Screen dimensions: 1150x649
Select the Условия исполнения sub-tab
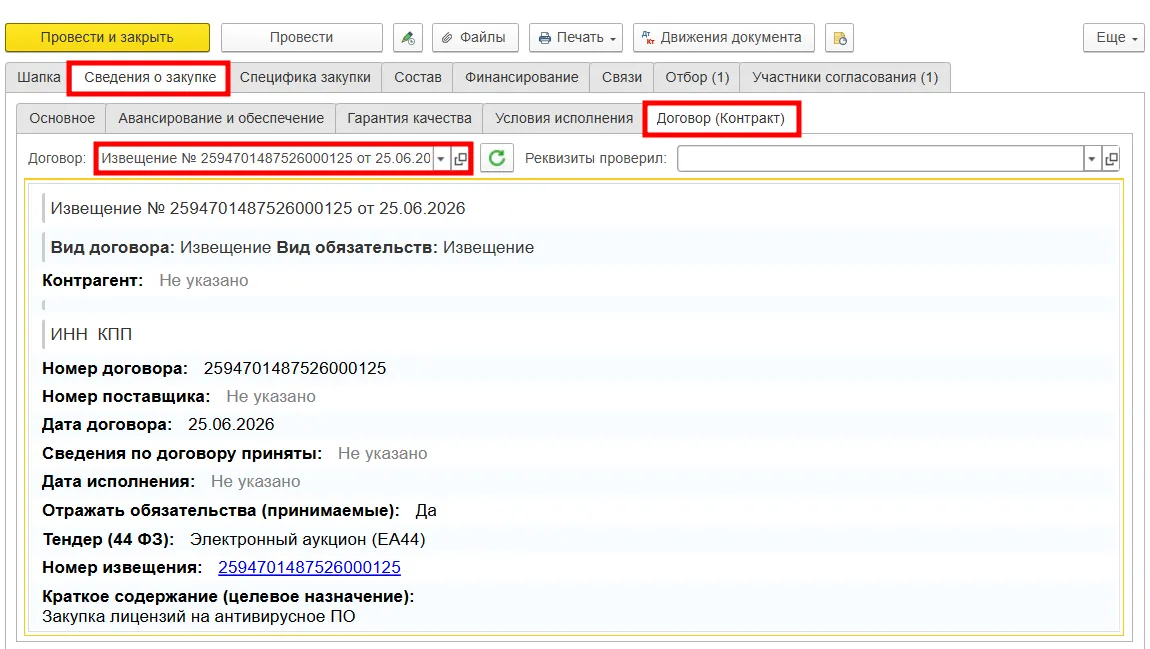pyautogui.click(x=564, y=118)
